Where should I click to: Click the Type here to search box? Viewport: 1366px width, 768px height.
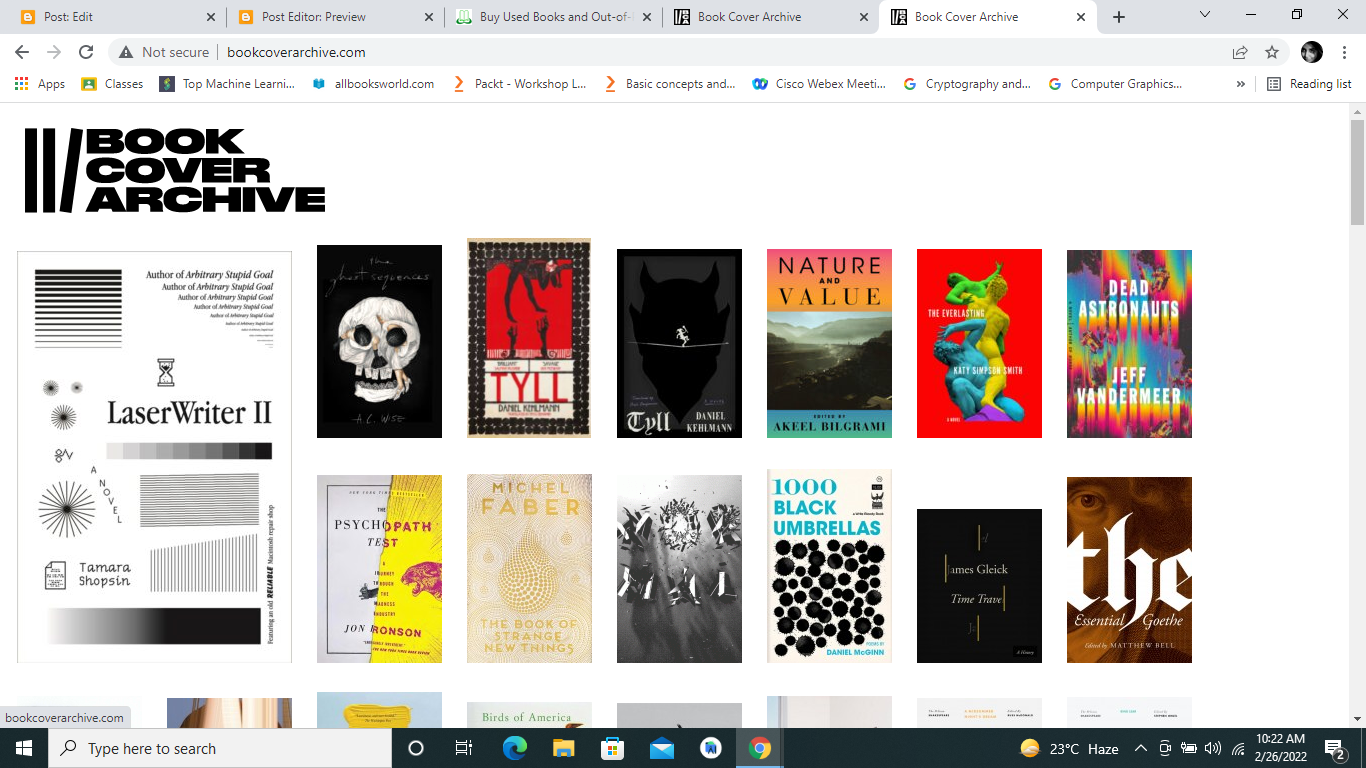coord(220,748)
